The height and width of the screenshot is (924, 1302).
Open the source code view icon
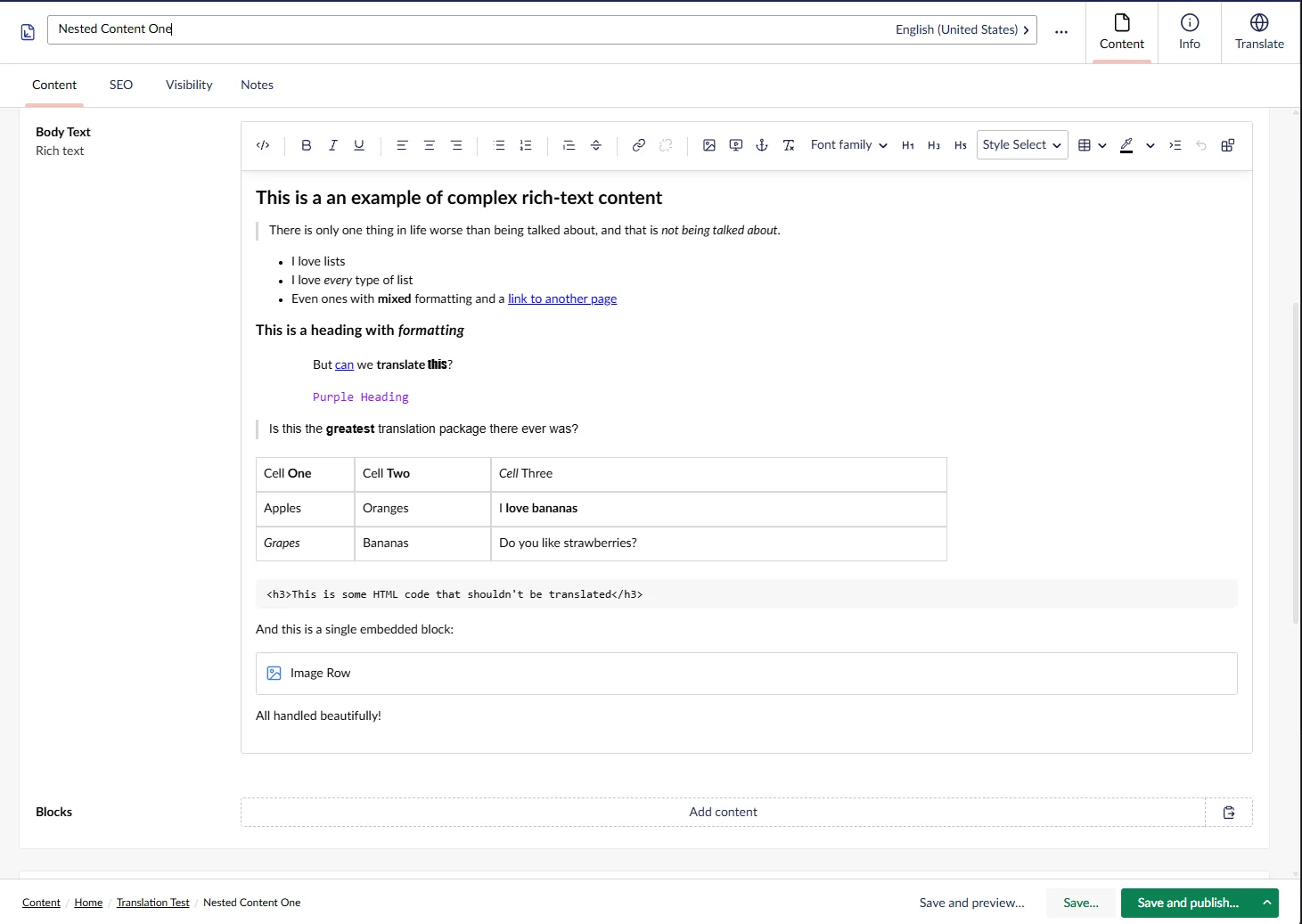pos(263,145)
